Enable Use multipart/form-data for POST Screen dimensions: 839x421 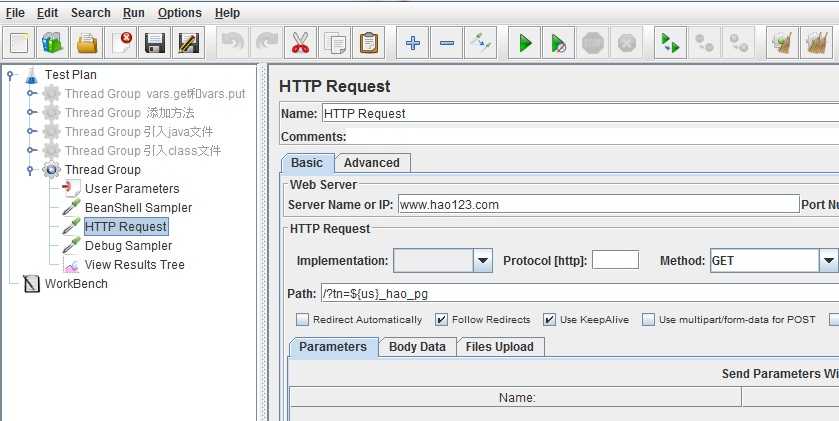point(649,320)
